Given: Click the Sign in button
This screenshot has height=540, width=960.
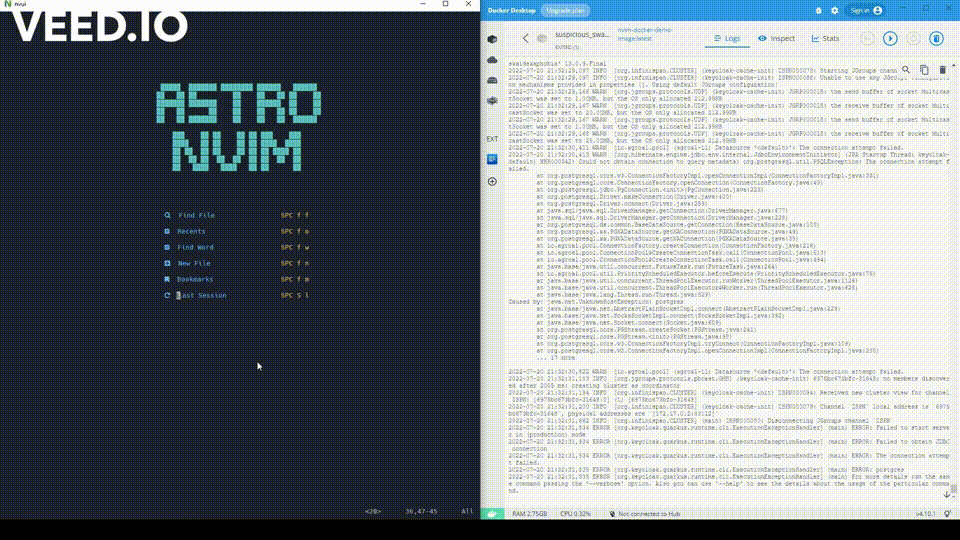Looking at the screenshot, I should (865, 10).
